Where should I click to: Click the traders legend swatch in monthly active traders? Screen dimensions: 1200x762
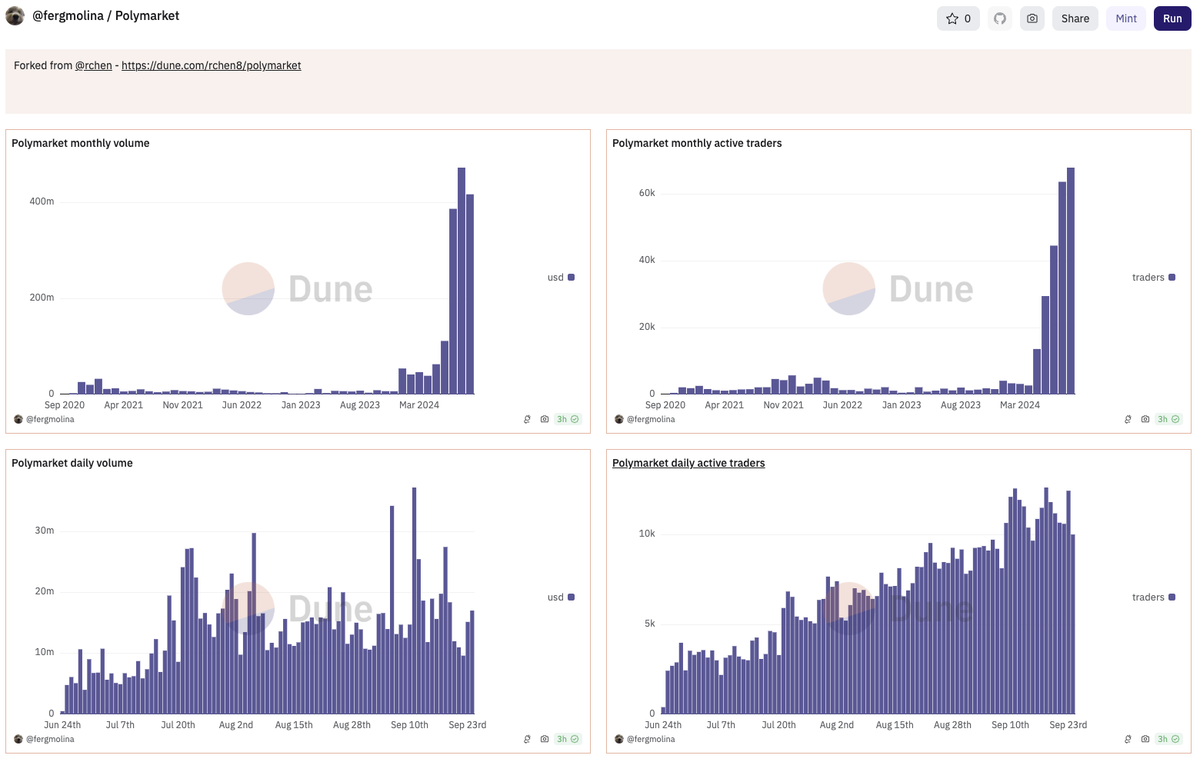(x=1171, y=277)
